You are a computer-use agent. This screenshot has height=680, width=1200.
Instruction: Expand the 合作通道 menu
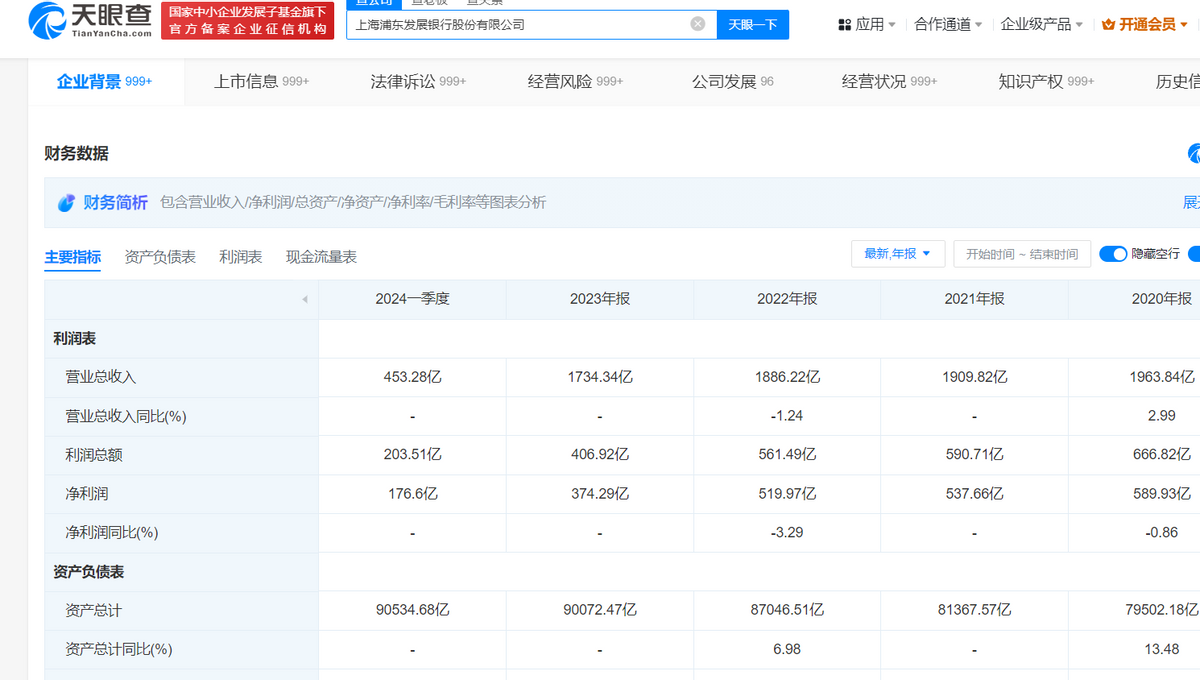(948, 25)
